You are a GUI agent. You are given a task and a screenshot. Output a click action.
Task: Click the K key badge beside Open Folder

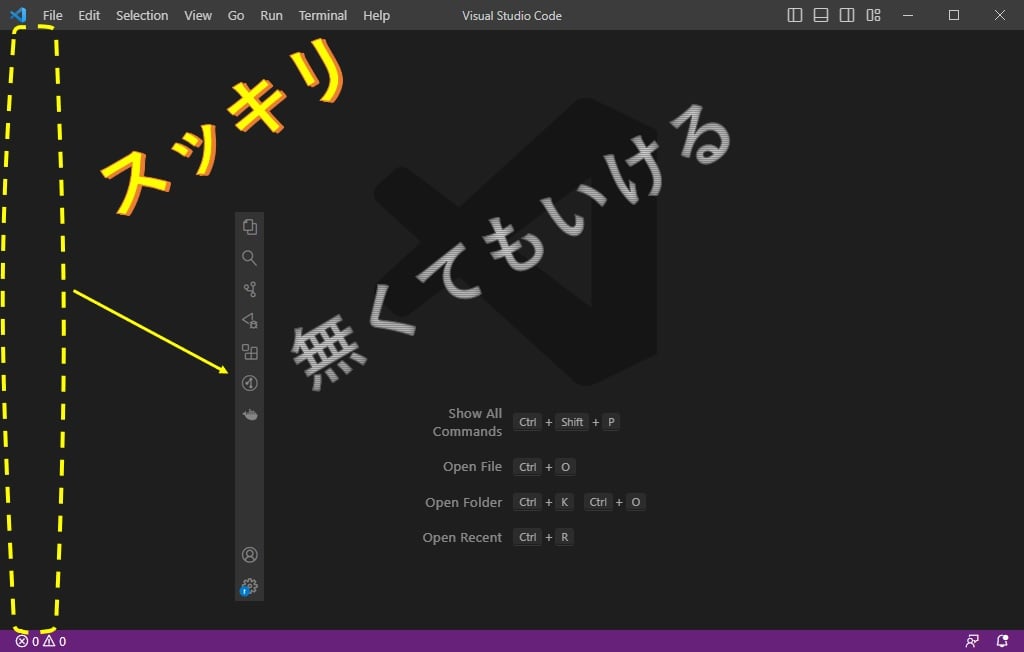pos(564,502)
